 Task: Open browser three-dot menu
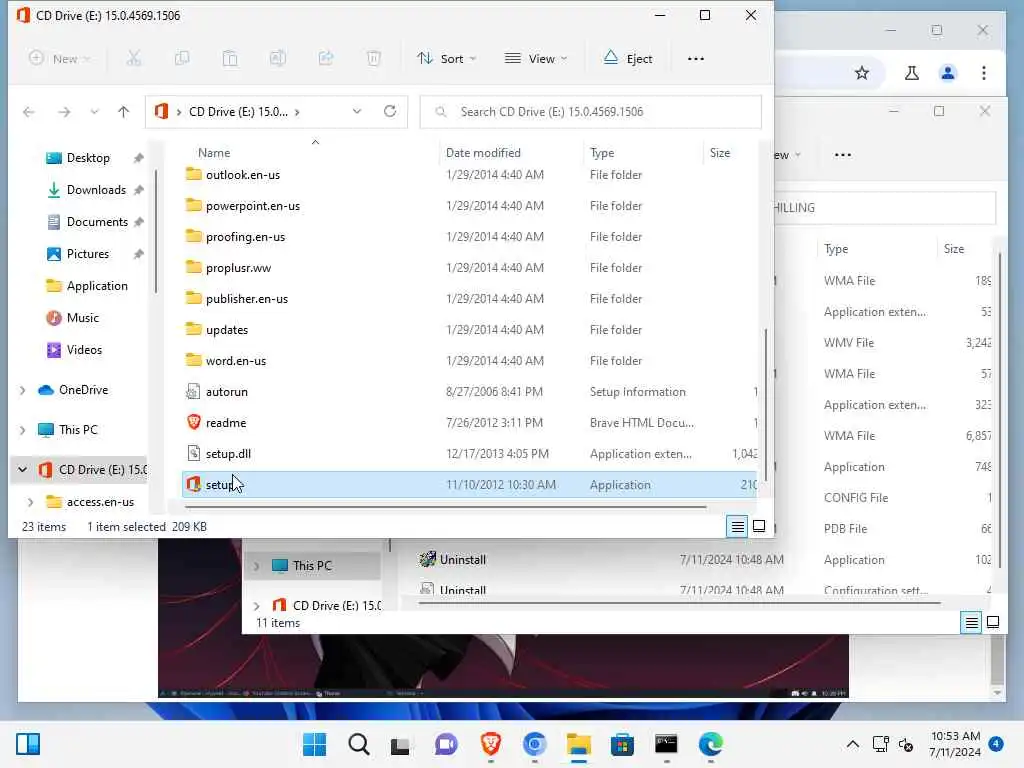[984, 73]
